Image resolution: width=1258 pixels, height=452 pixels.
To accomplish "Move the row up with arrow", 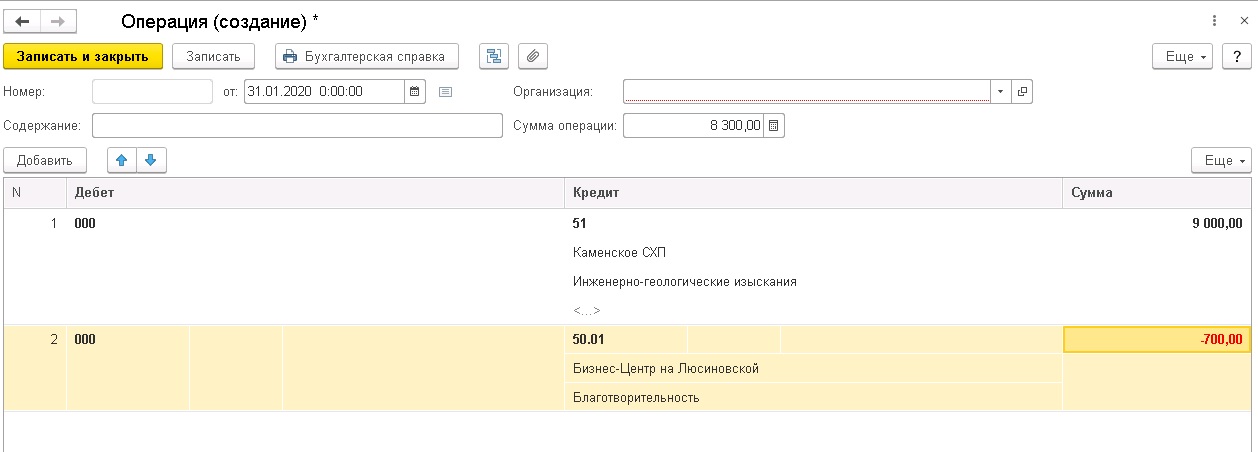I will point(122,160).
